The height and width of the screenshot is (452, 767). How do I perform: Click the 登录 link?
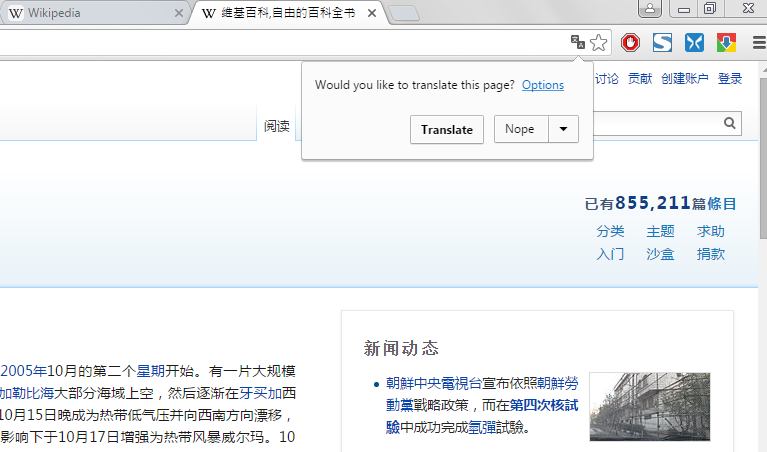[x=729, y=78]
